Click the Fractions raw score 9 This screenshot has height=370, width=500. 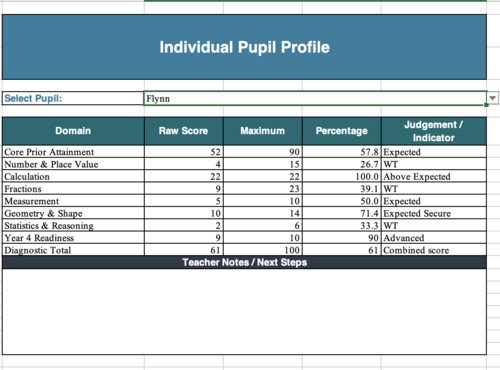tap(184, 189)
